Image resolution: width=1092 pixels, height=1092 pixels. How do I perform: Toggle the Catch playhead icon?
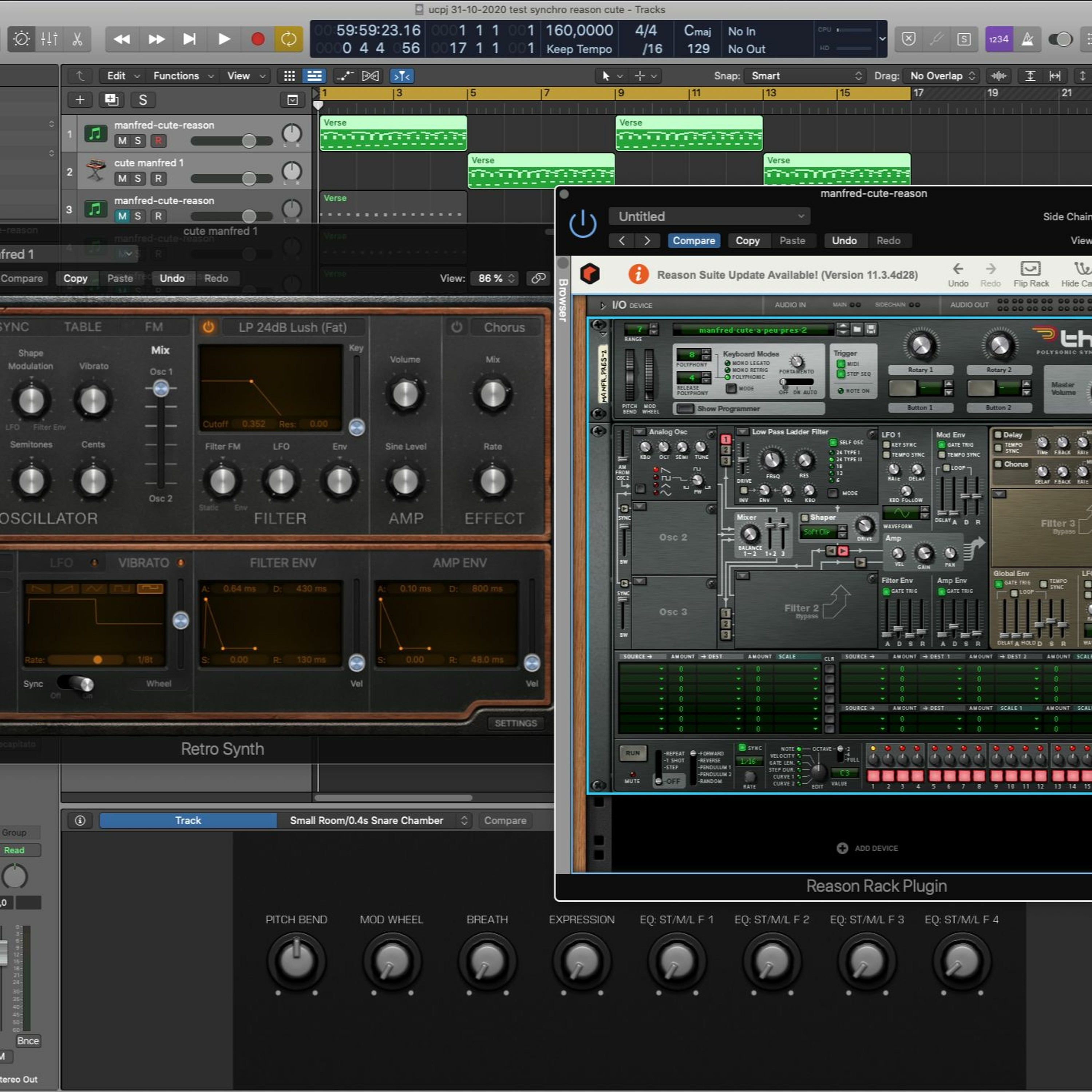(x=401, y=76)
